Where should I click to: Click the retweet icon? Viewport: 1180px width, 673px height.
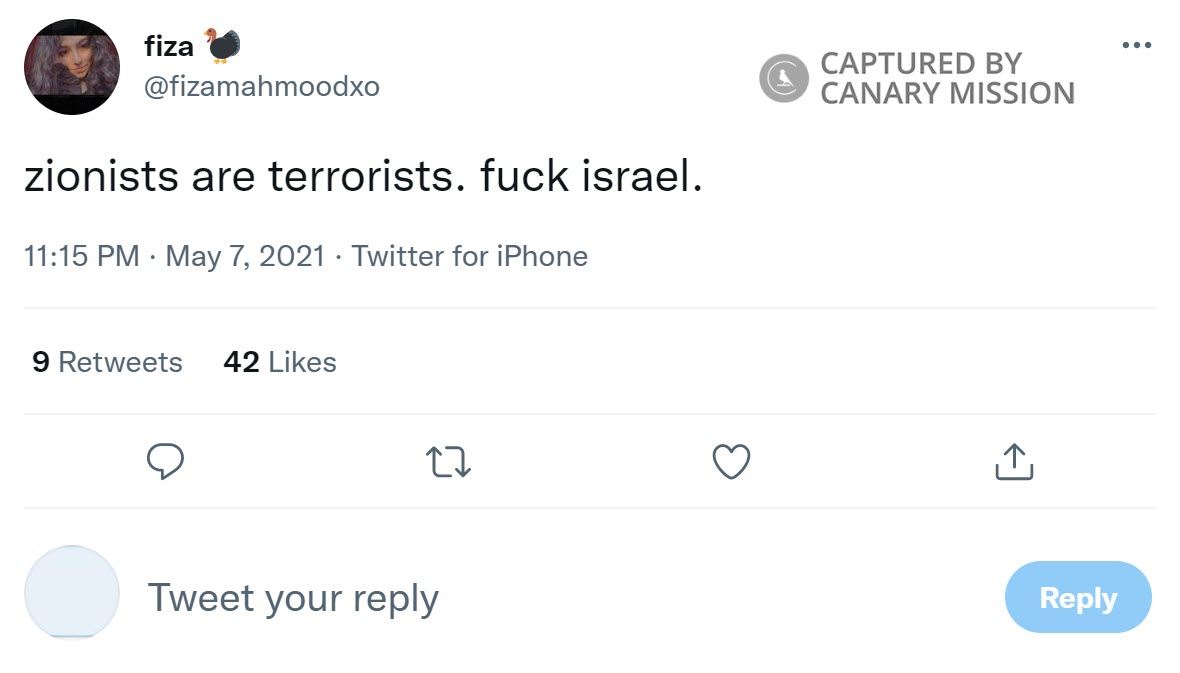(x=449, y=461)
